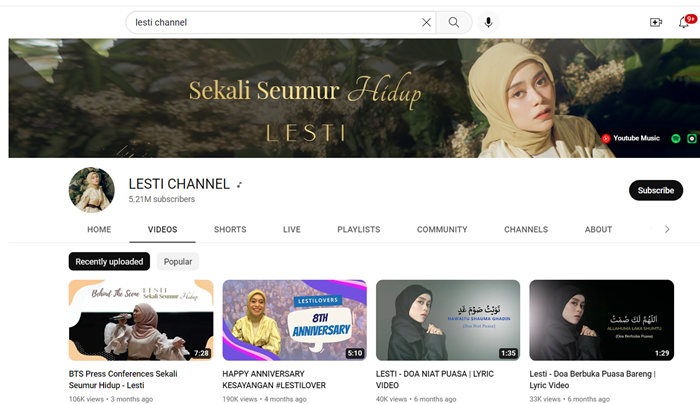Switch to the HOME tab

tap(99, 229)
